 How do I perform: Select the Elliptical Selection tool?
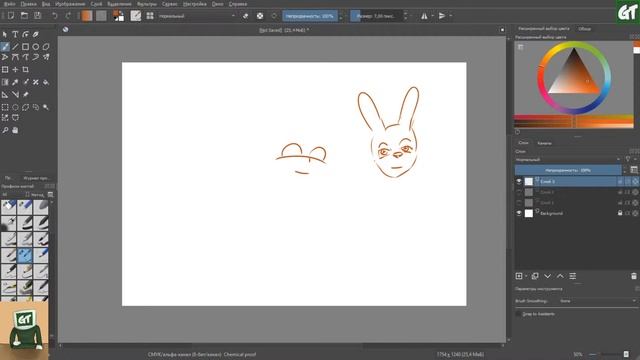point(15,107)
